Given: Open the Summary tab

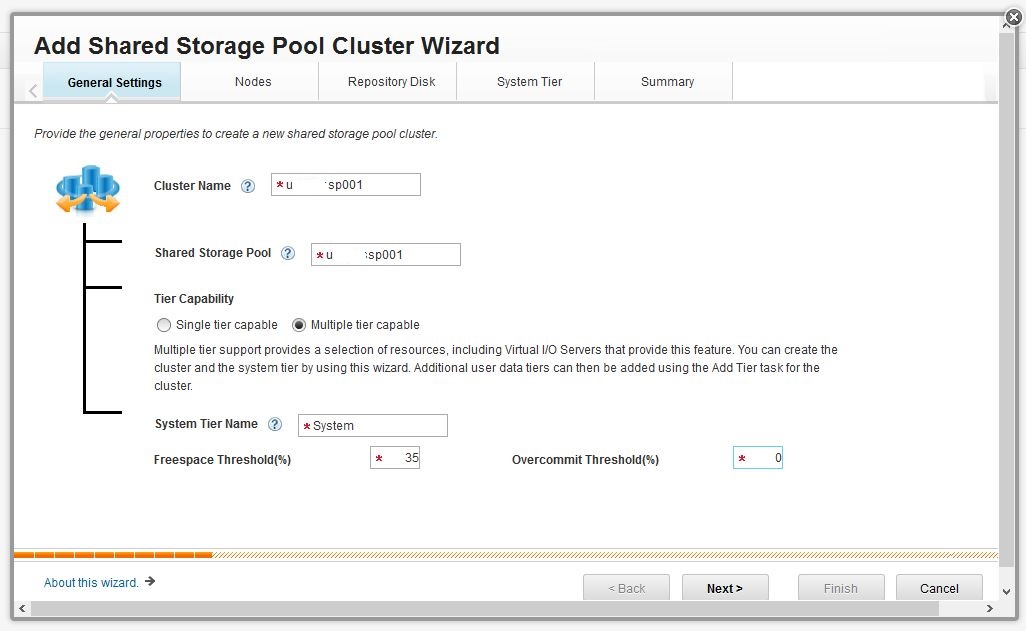Looking at the screenshot, I should [x=667, y=82].
